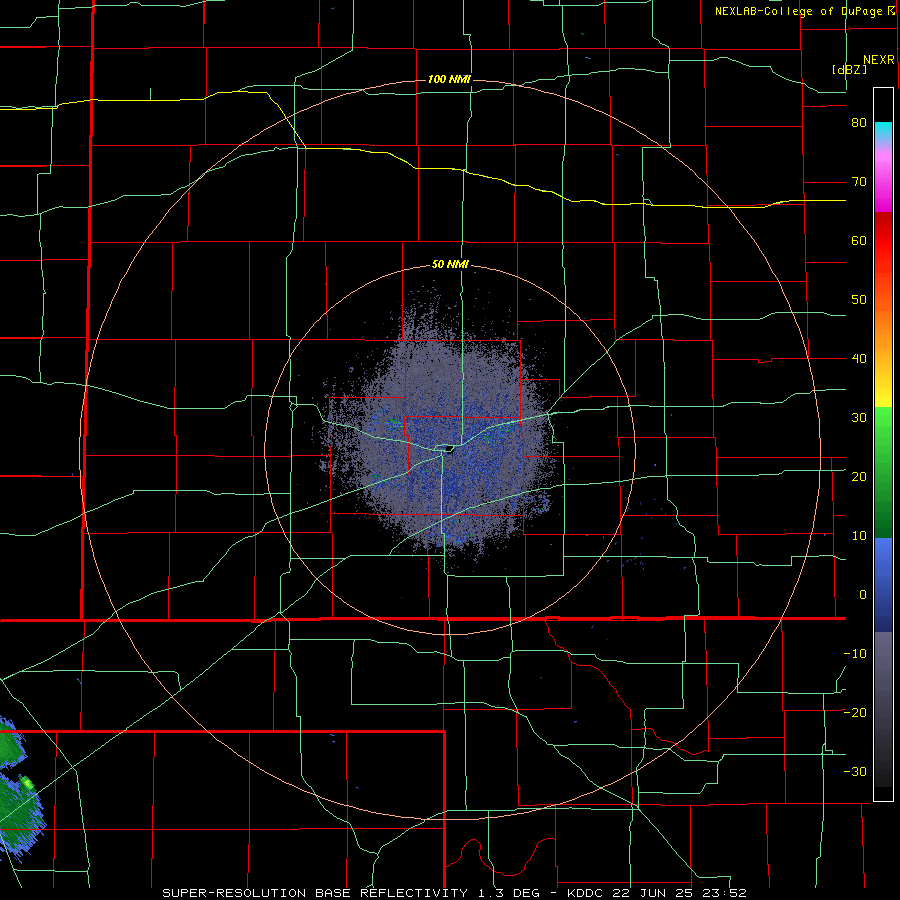The image size is (900, 900).
Task: Click the 20 value on the dBZ scale
Action: (x=859, y=476)
